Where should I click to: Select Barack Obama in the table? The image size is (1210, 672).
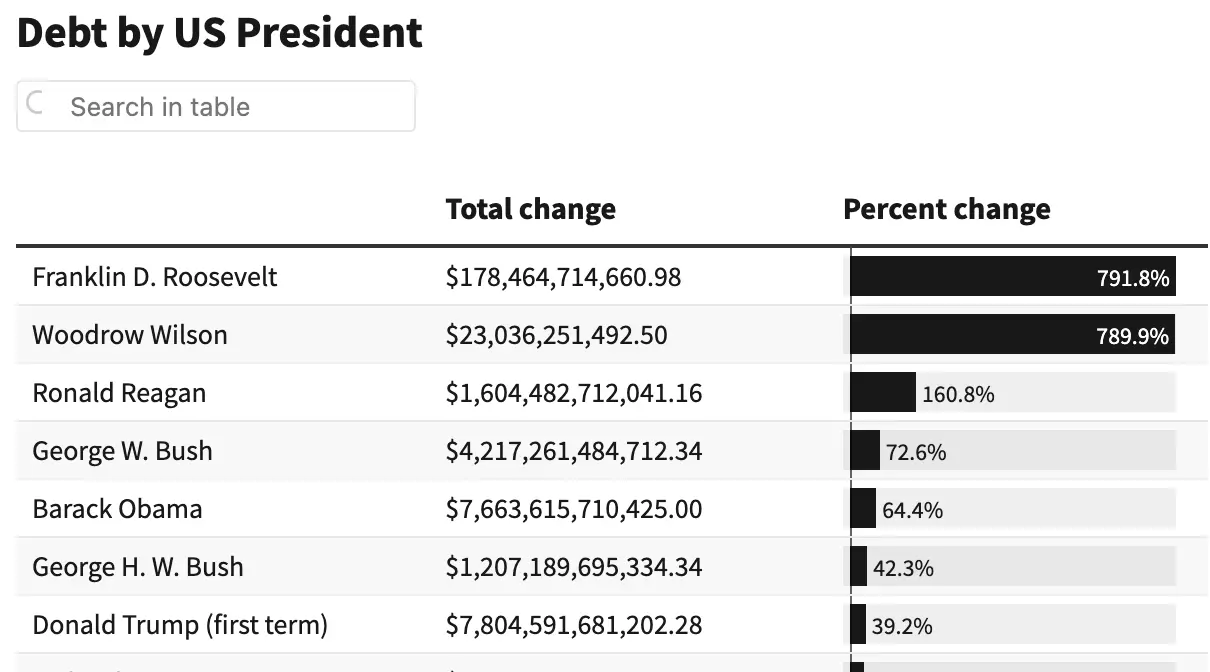click(x=117, y=509)
